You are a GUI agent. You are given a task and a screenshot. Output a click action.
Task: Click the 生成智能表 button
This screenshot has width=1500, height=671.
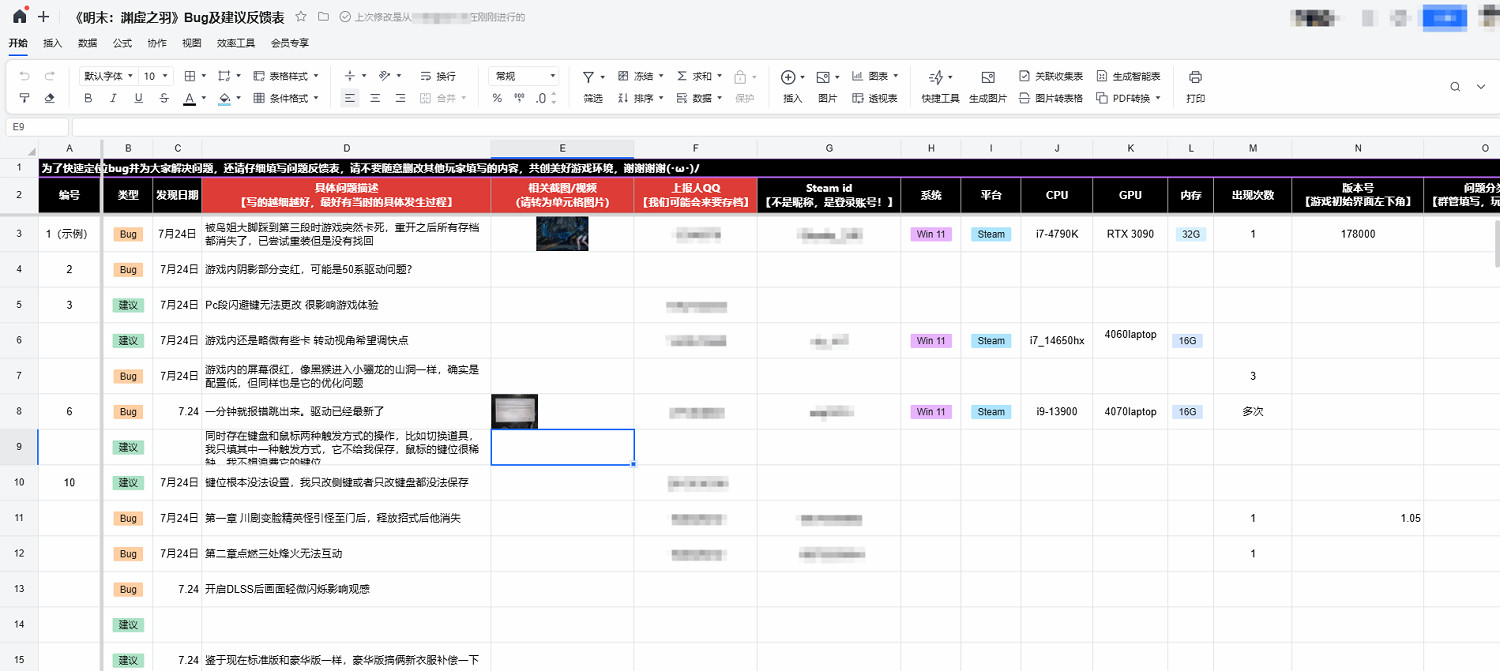point(1129,76)
